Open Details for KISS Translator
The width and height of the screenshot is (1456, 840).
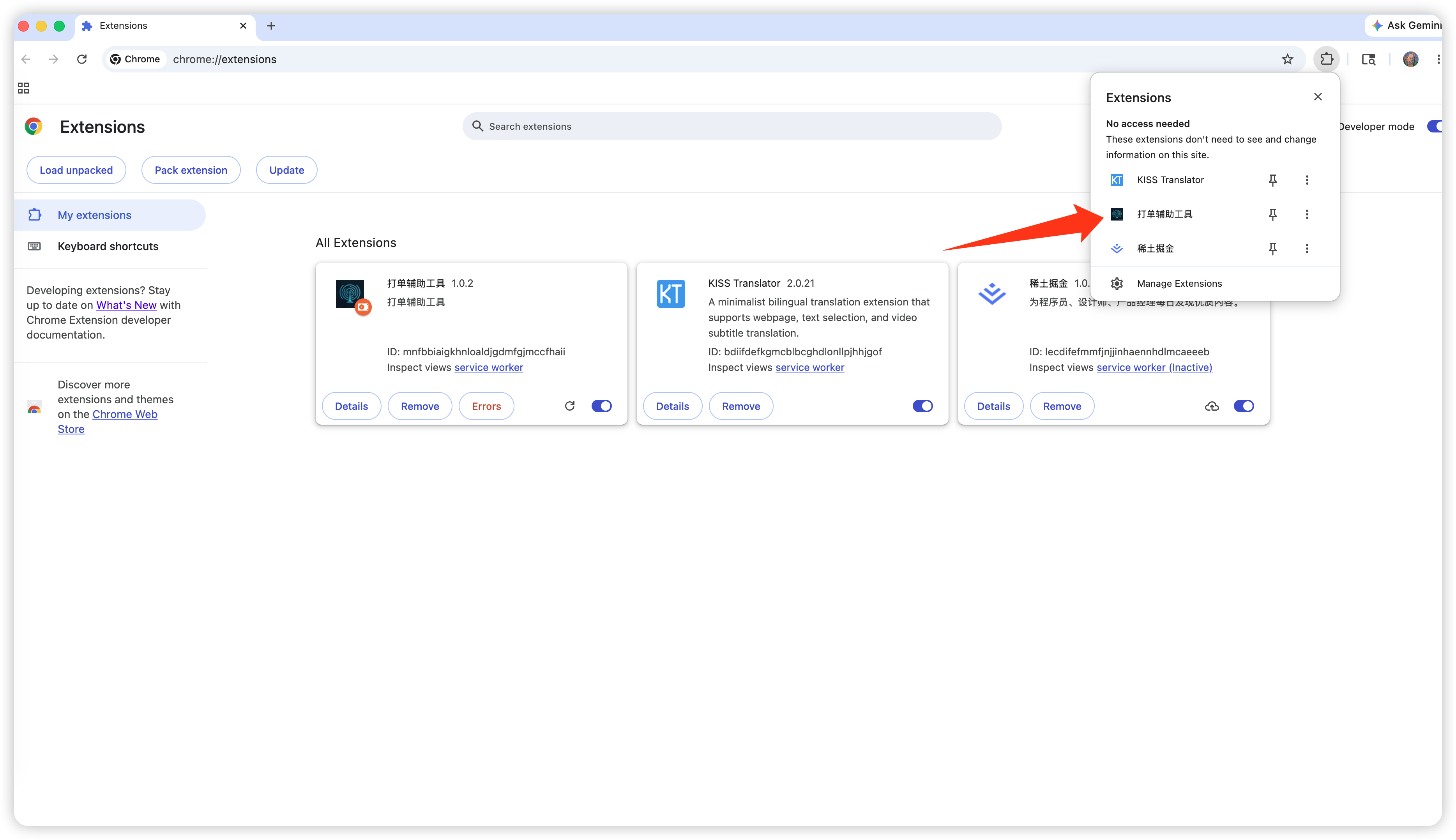pos(672,406)
